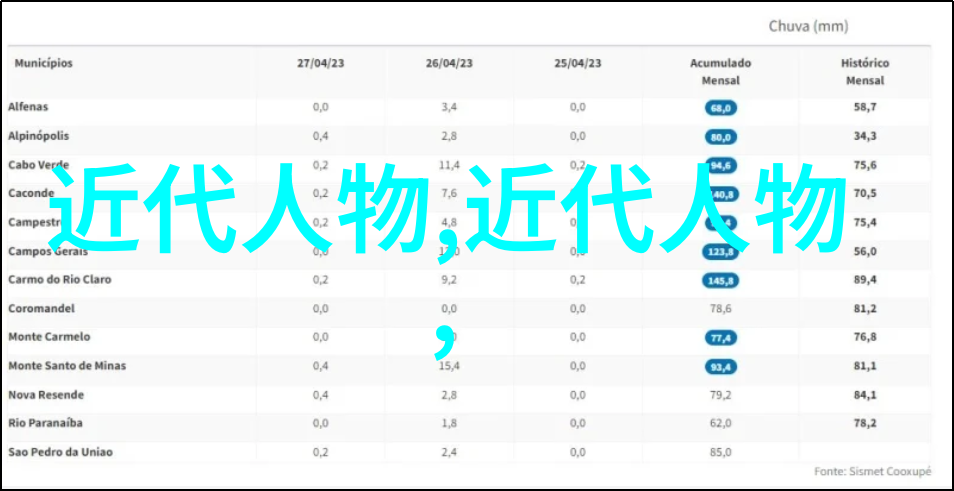Click the Histórico Mensal column header

click(865, 72)
